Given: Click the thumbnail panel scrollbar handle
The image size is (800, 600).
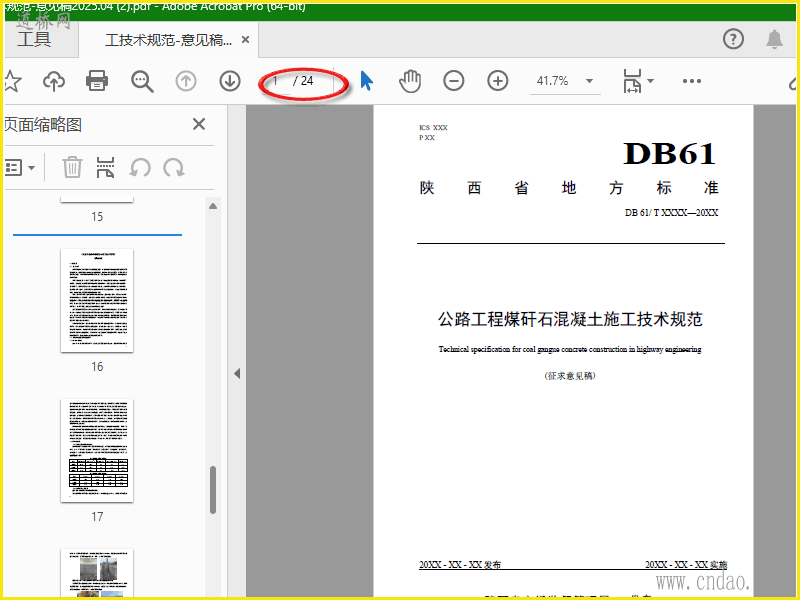Looking at the screenshot, I should (213, 490).
